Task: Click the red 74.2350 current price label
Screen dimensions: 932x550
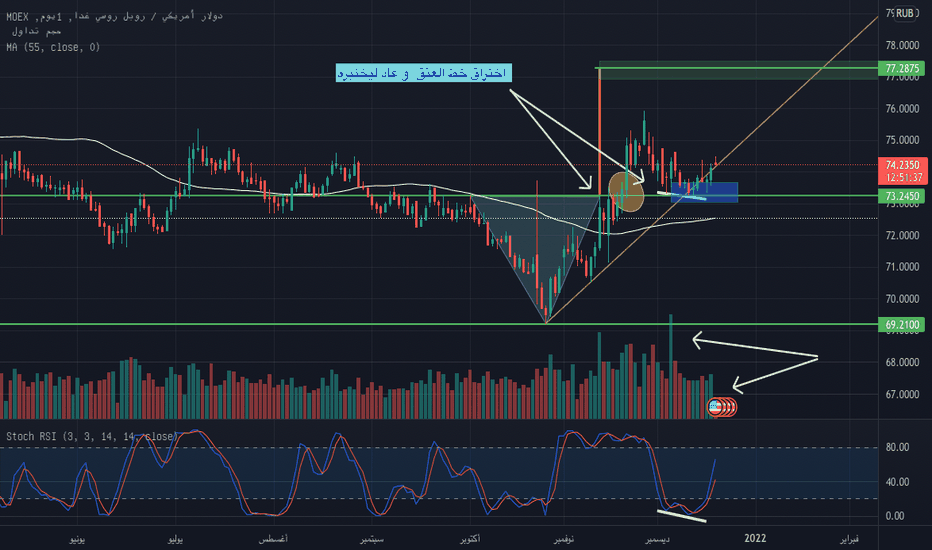Action: click(x=902, y=171)
